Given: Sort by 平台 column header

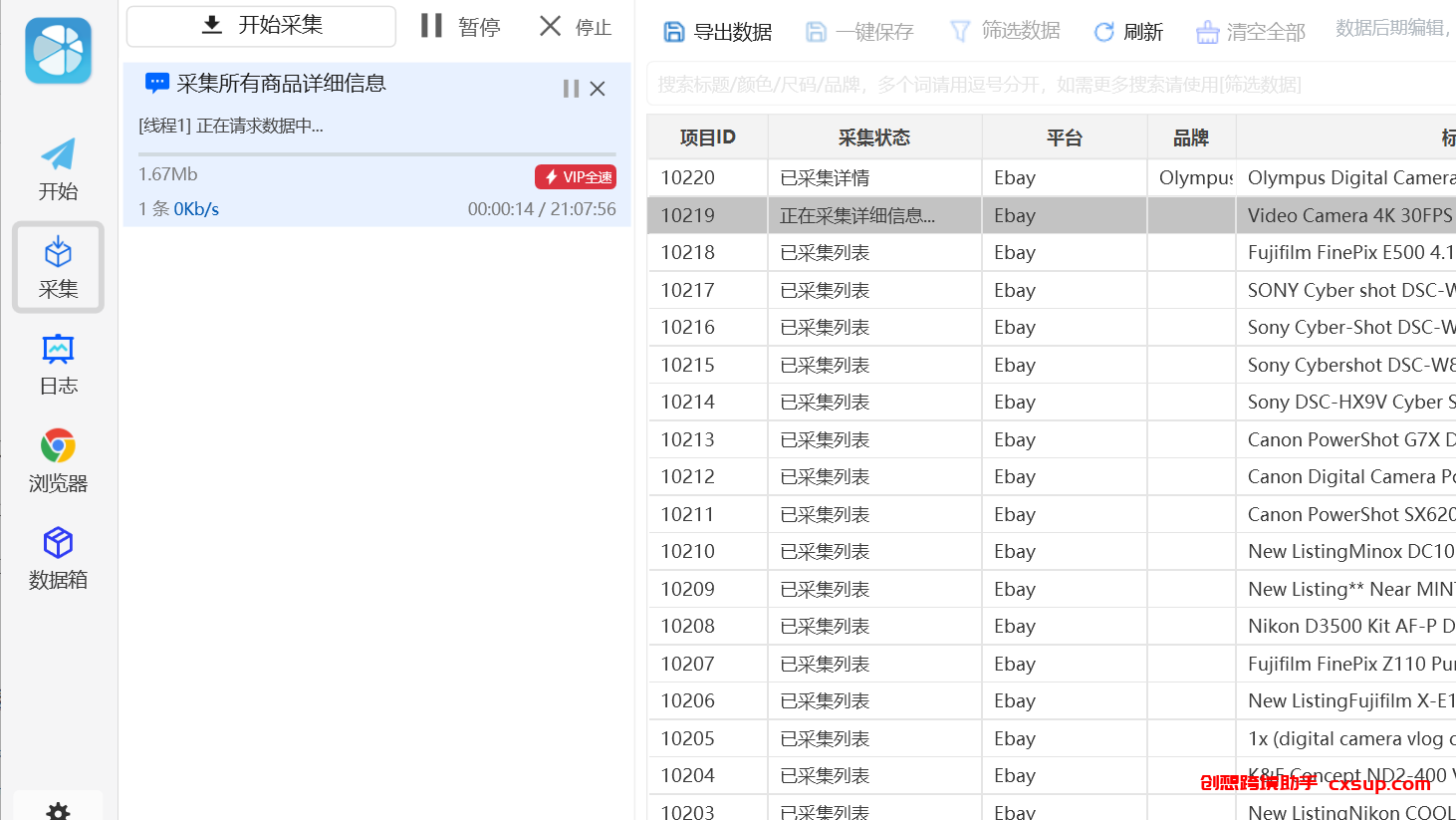Looking at the screenshot, I should (1065, 137).
